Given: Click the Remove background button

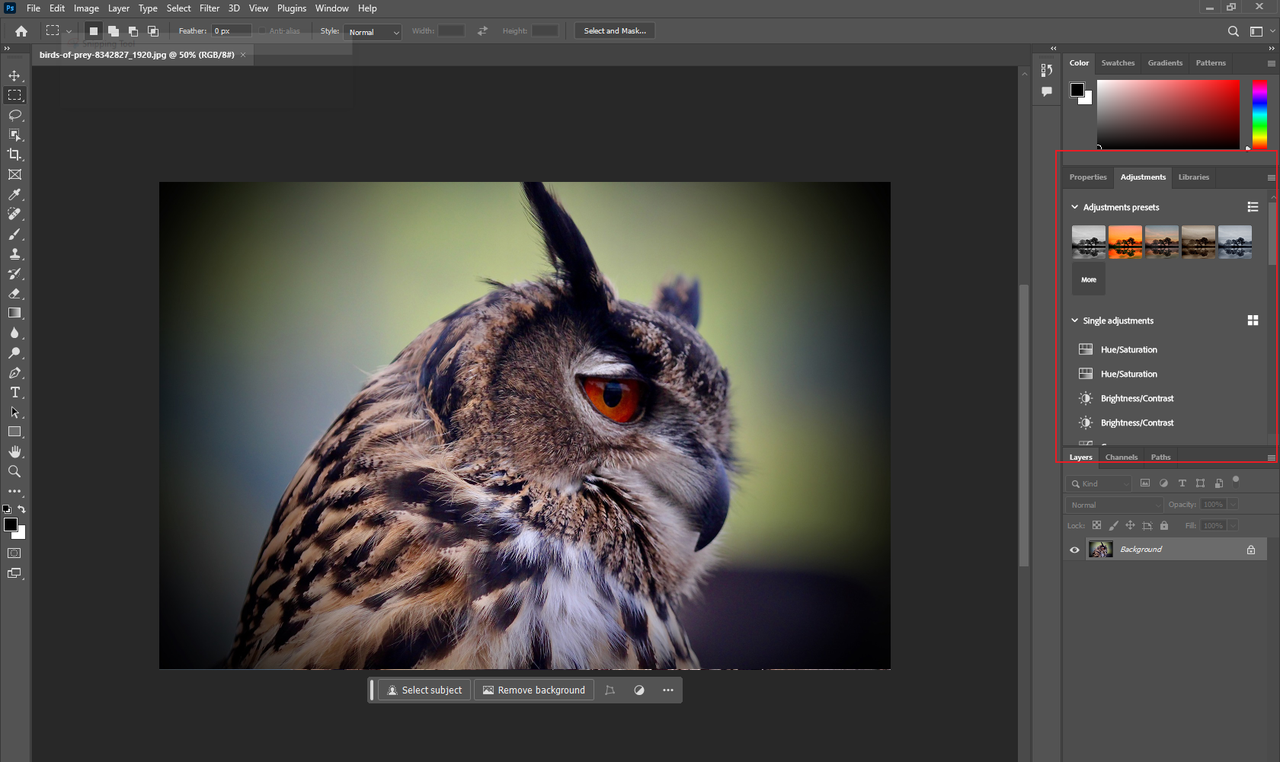Looking at the screenshot, I should [533, 690].
